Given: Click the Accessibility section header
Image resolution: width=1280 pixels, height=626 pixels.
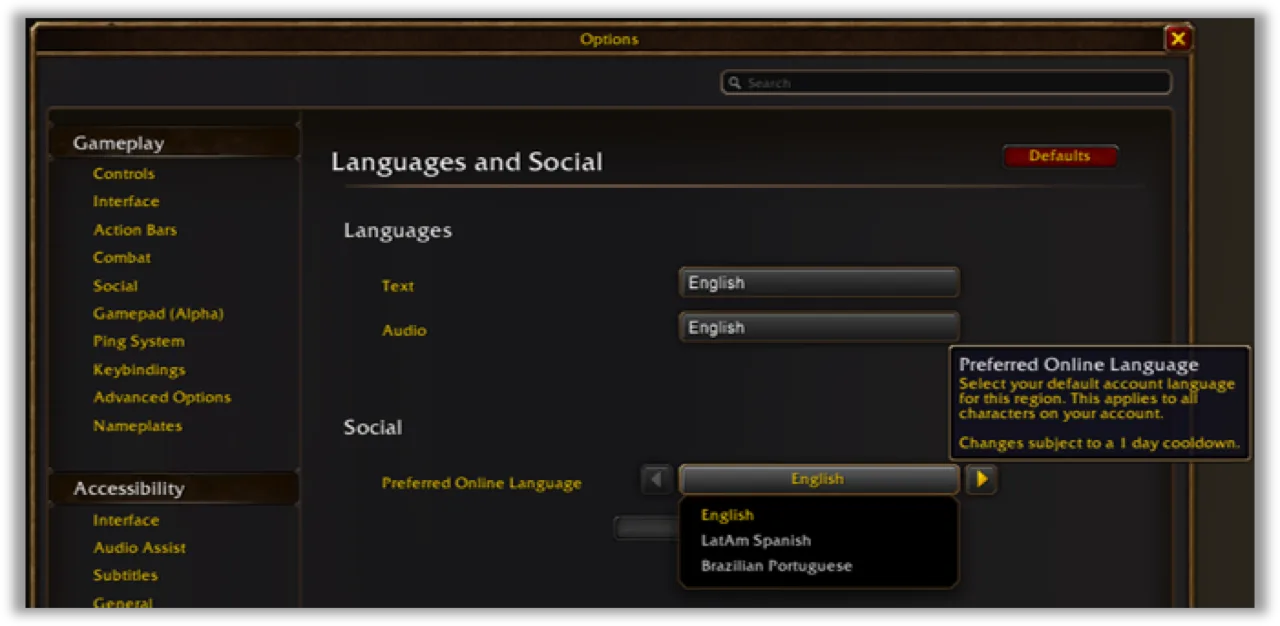Looking at the screenshot, I should coord(174,488).
